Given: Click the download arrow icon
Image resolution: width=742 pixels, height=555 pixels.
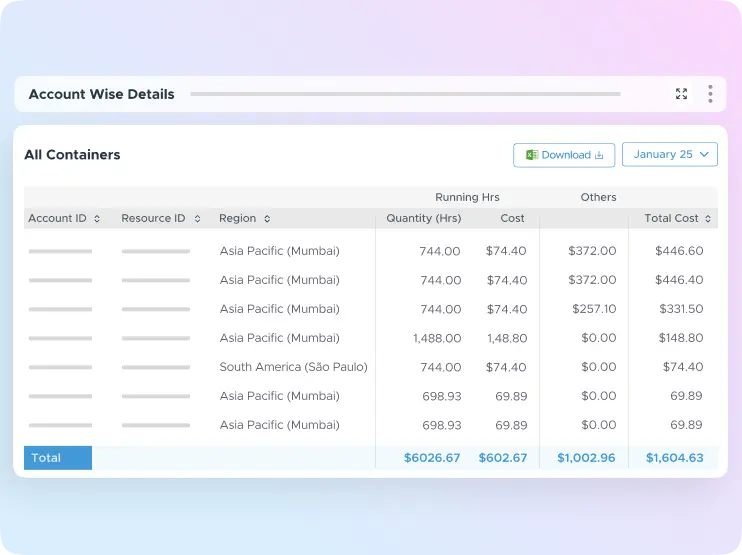Looking at the screenshot, I should click(600, 155).
